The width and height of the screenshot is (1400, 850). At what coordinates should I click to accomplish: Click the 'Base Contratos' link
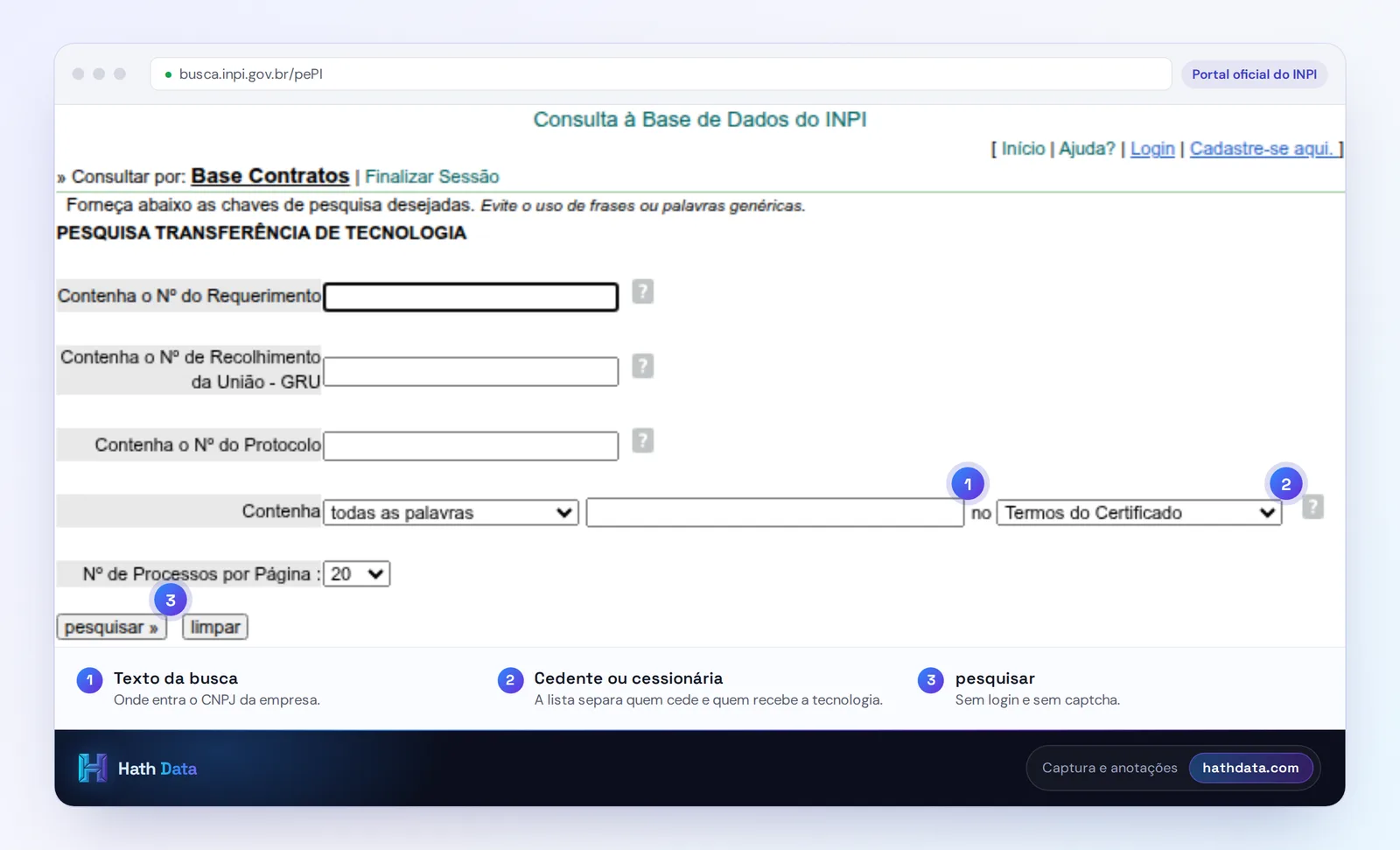point(270,176)
